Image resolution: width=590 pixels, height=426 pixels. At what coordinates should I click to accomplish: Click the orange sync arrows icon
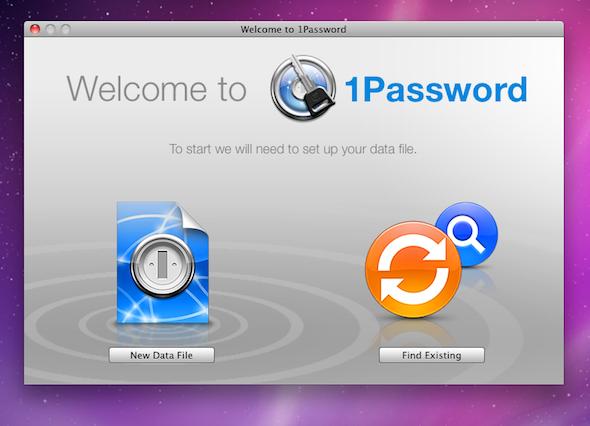point(413,269)
